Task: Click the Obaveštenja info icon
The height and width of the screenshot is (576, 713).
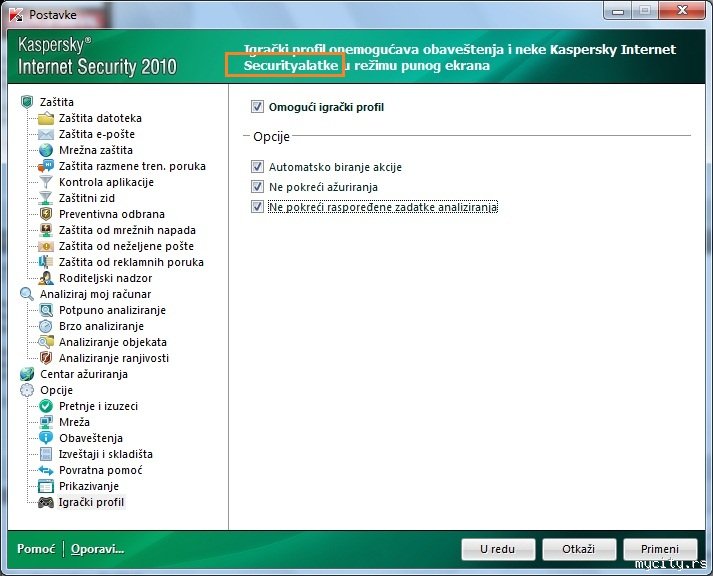Action: coord(46,438)
